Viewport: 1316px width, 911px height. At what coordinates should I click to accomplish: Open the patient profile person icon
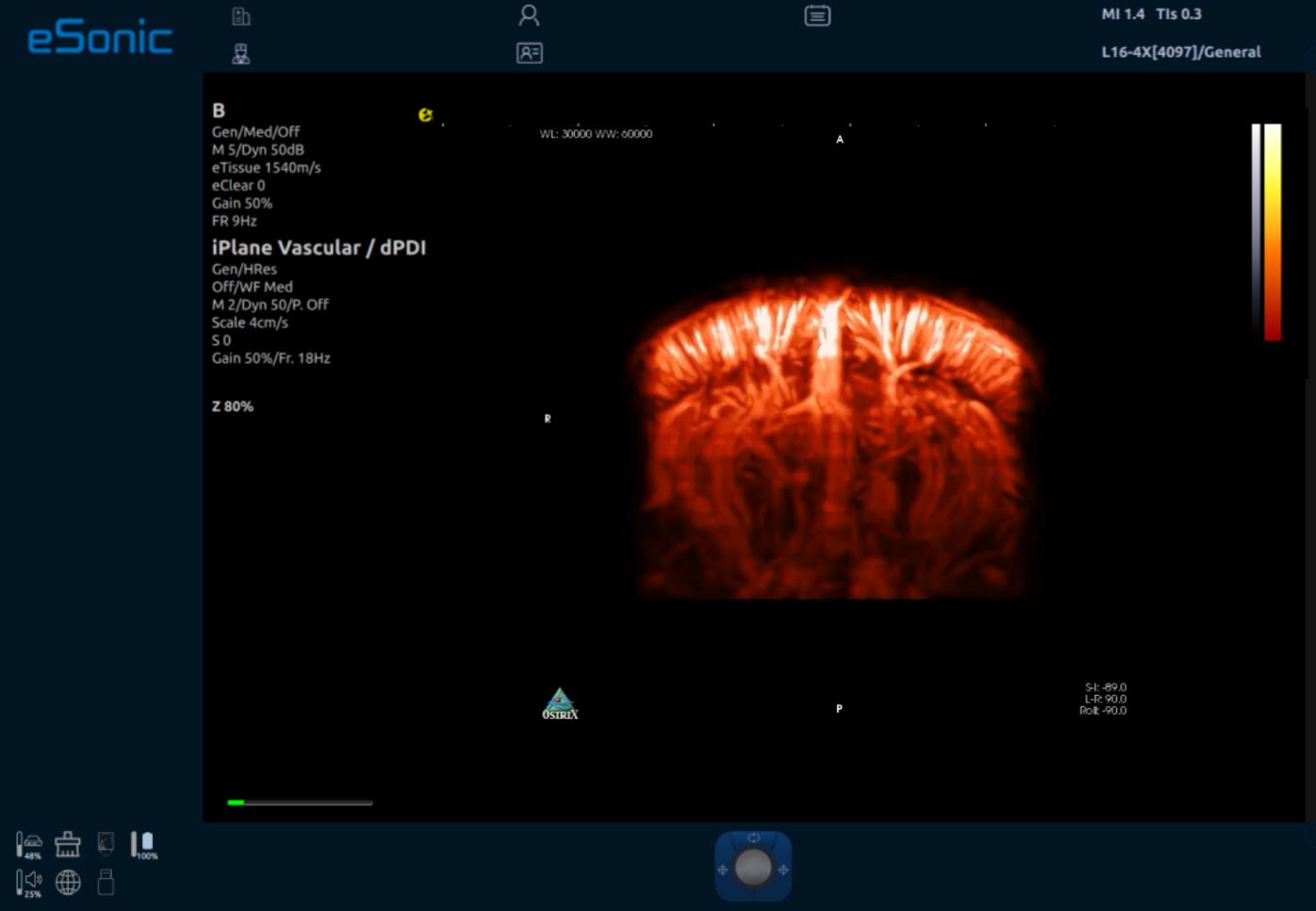click(x=529, y=15)
